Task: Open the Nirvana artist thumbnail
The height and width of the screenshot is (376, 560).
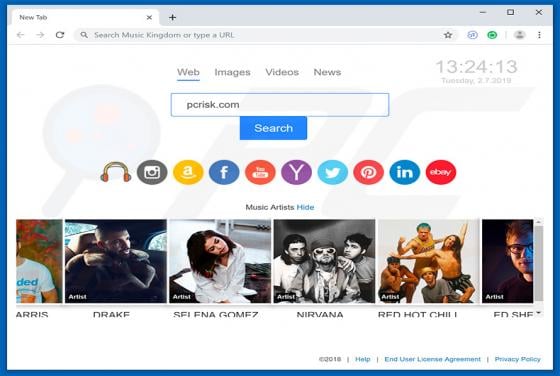Action: 324,261
